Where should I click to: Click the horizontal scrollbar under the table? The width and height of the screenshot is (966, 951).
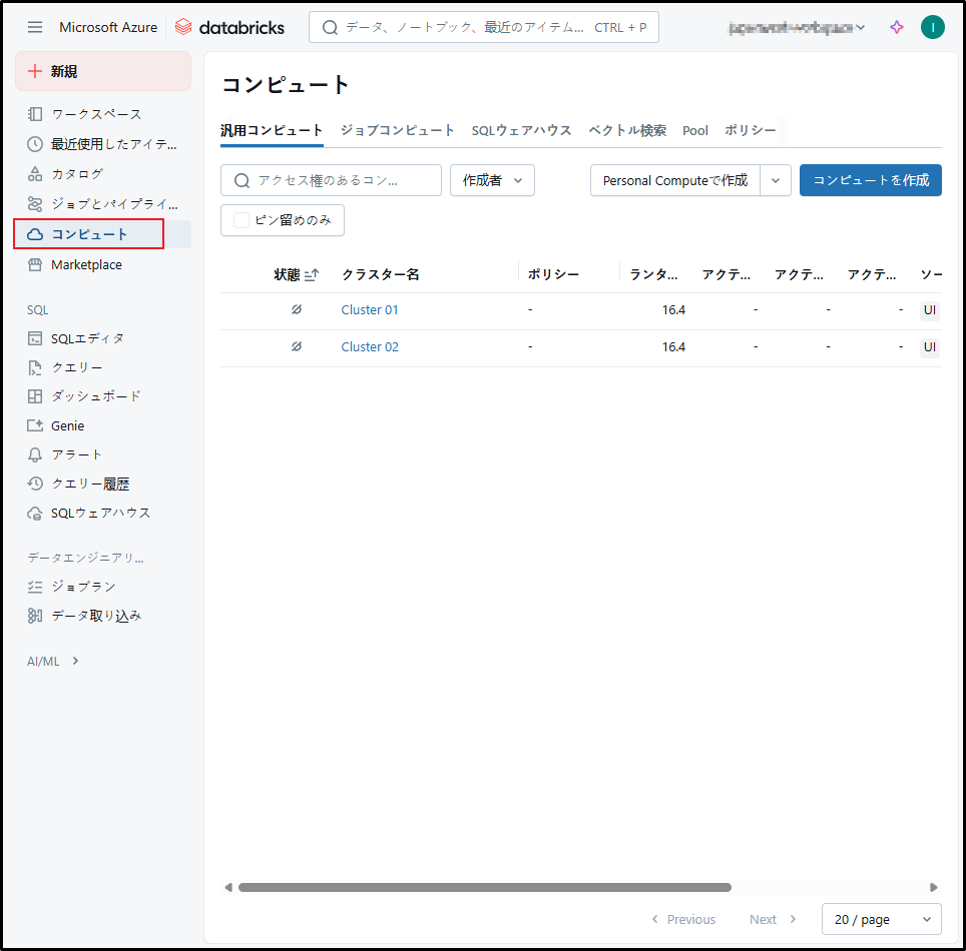pos(484,887)
